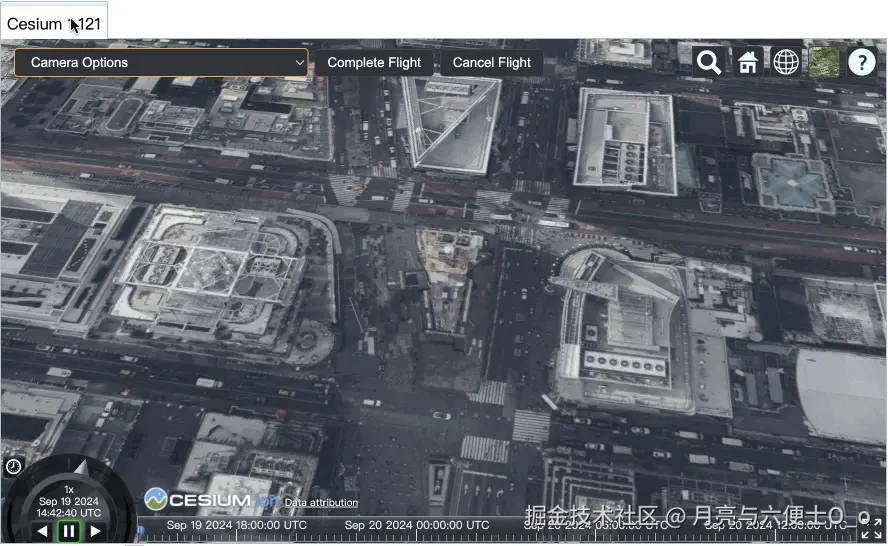This screenshot has width=888, height=546.
Task: Toggle fullscreen mode icon
Action: [x=871, y=528]
